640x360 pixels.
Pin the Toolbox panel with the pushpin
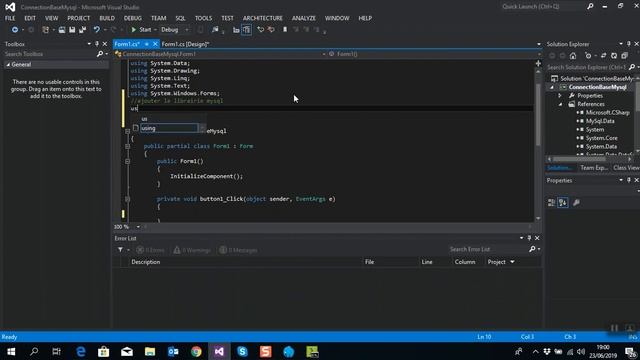point(97,44)
